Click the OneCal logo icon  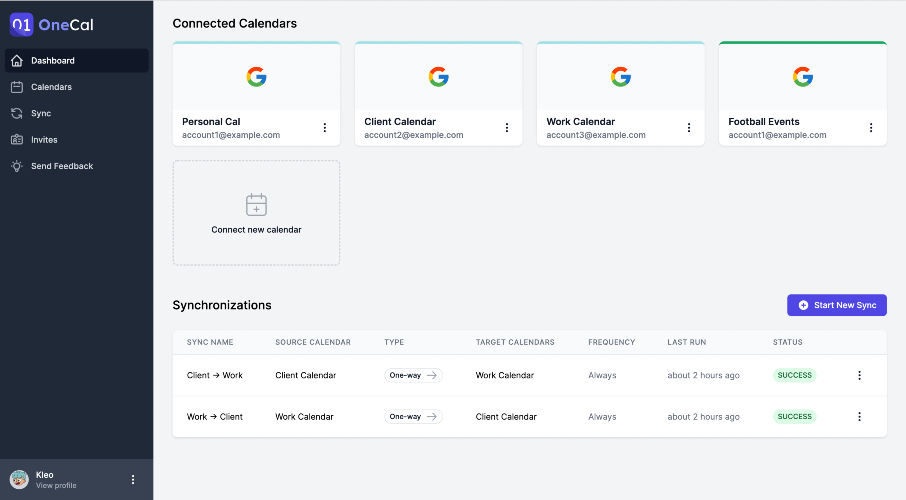[21, 24]
